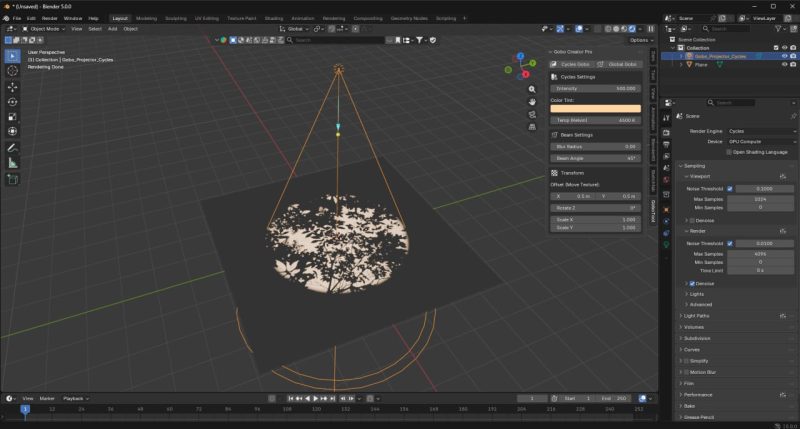
Task: Click the zoom magnifier viewport icon
Action: click(533, 88)
